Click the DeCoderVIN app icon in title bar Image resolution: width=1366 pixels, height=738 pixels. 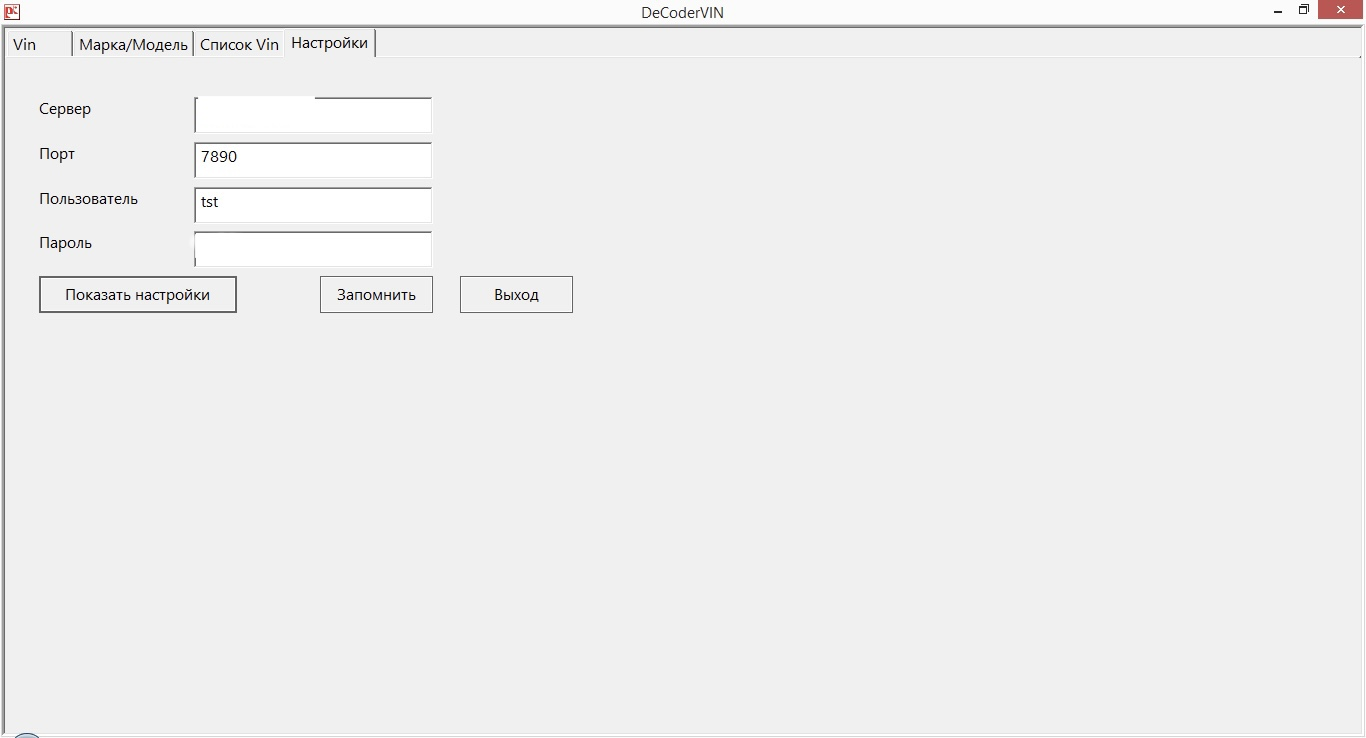(12, 12)
